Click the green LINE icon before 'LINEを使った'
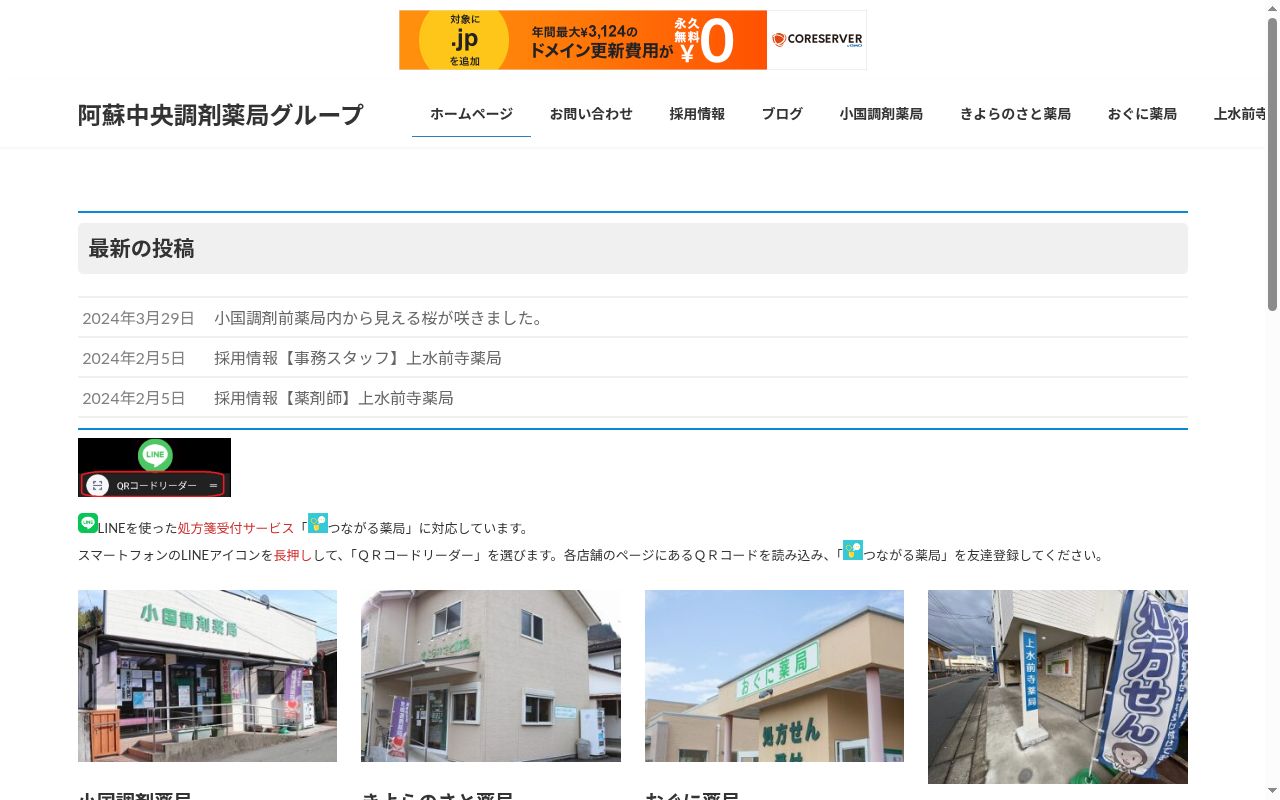Viewport: 1280px width, 800px height. [x=88, y=523]
